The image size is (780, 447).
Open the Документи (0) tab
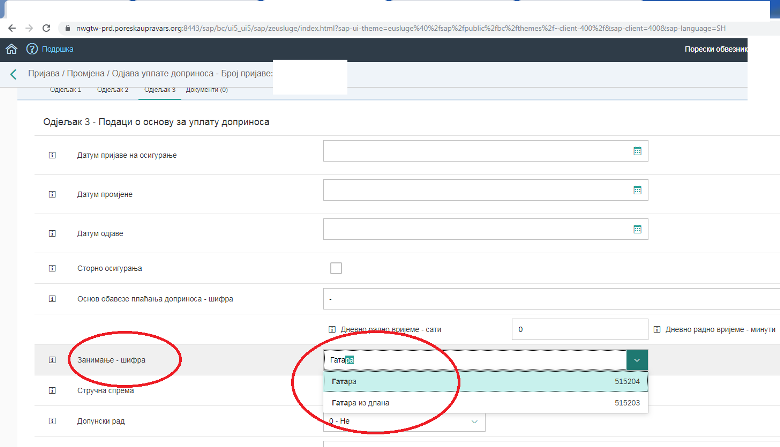[x=206, y=91]
